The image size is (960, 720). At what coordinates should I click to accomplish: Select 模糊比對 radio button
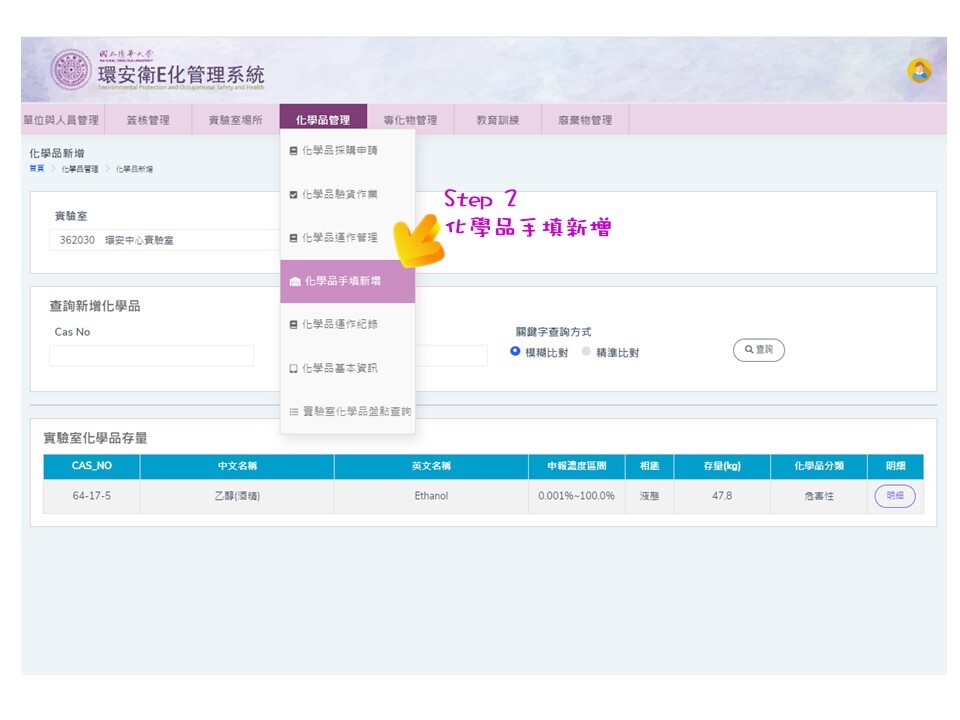[516, 352]
